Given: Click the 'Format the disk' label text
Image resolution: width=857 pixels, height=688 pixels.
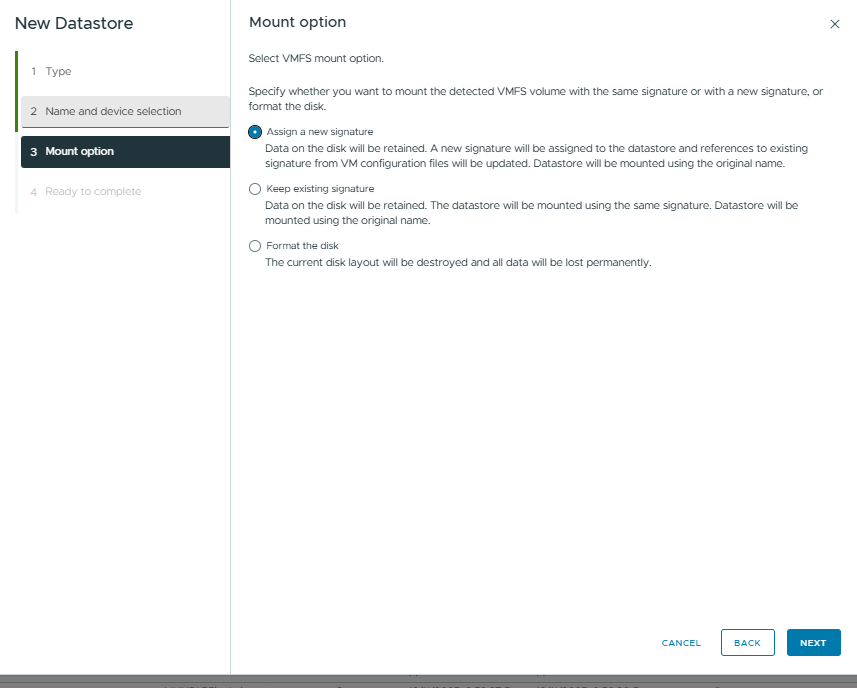Looking at the screenshot, I should [x=302, y=246].
